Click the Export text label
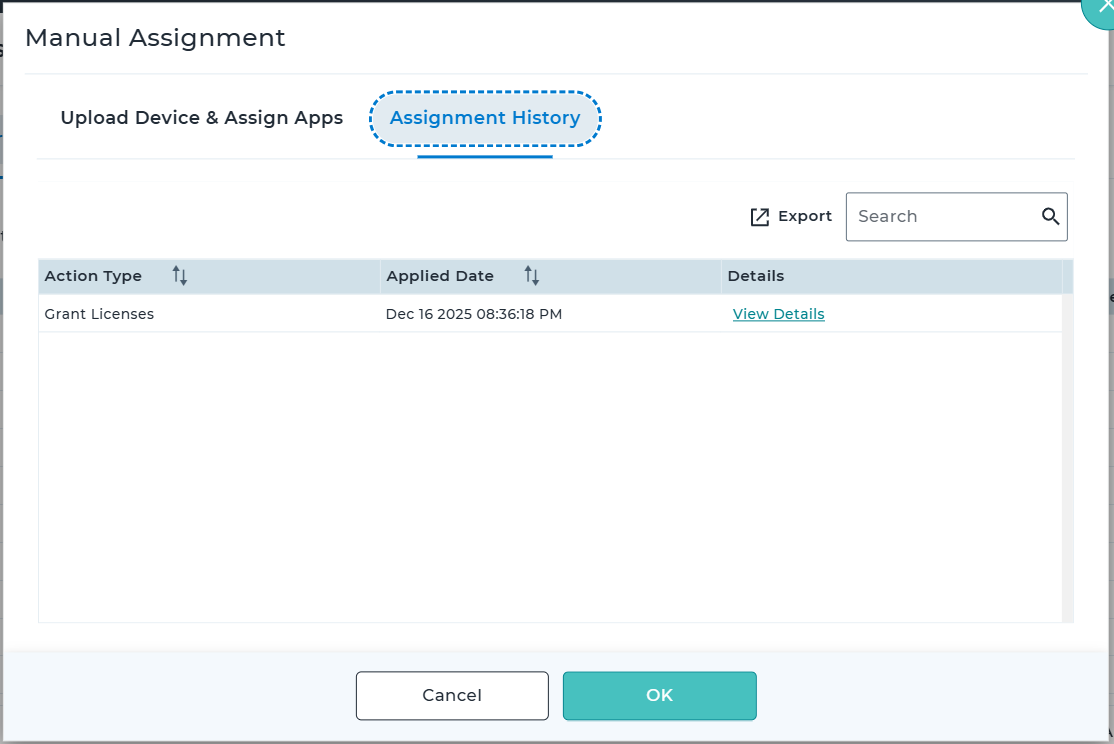 [x=805, y=216]
